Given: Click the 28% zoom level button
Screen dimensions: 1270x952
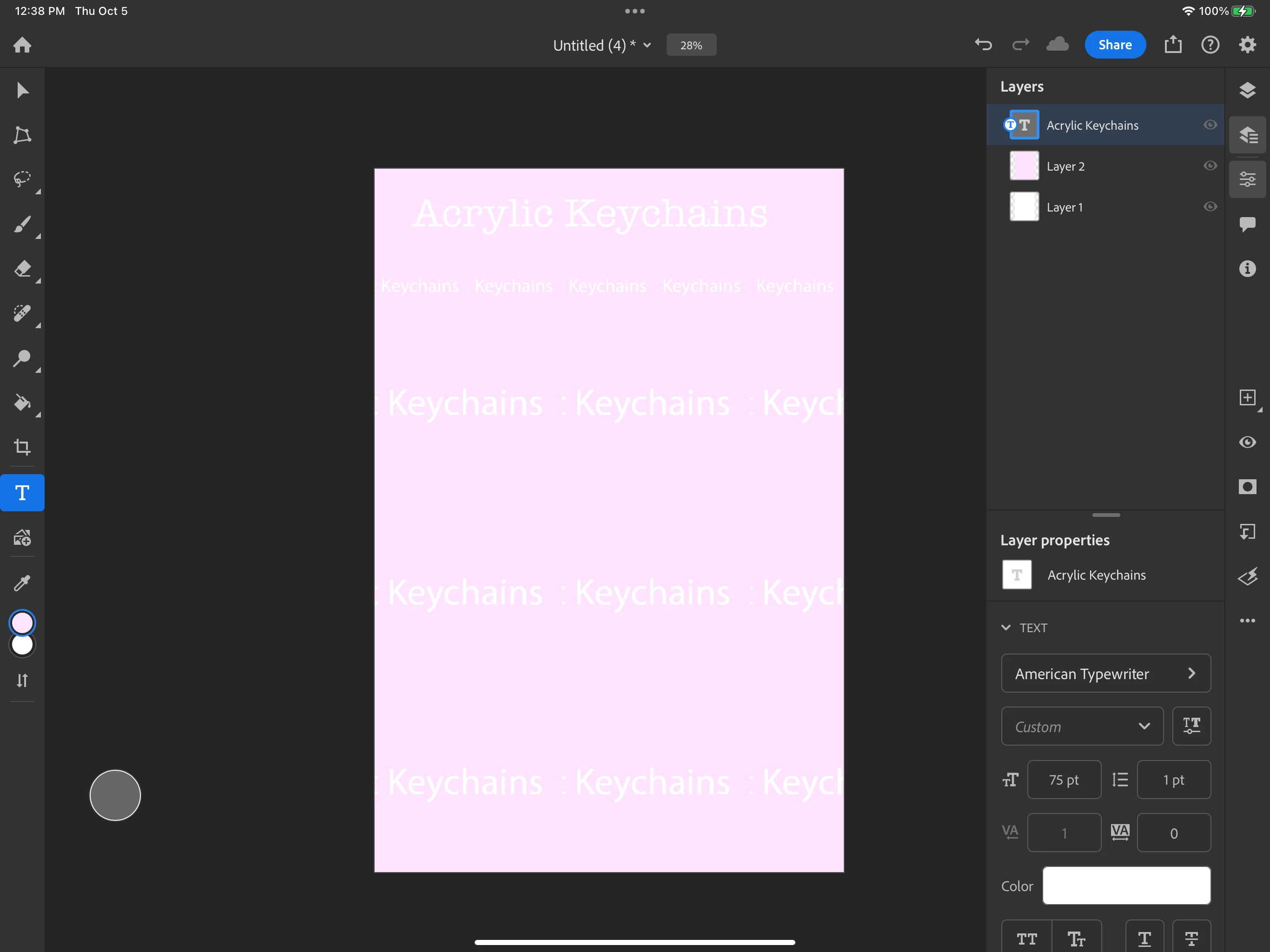Looking at the screenshot, I should click(691, 46).
